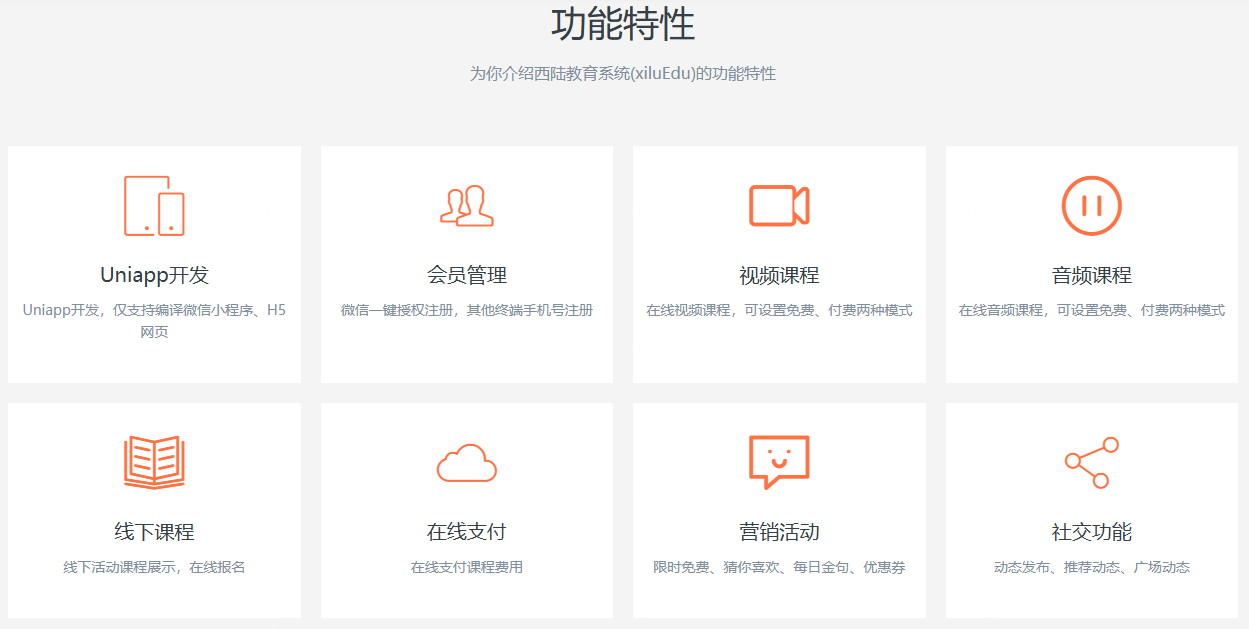
Task: Click the video camera icon
Action: pos(779,206)
